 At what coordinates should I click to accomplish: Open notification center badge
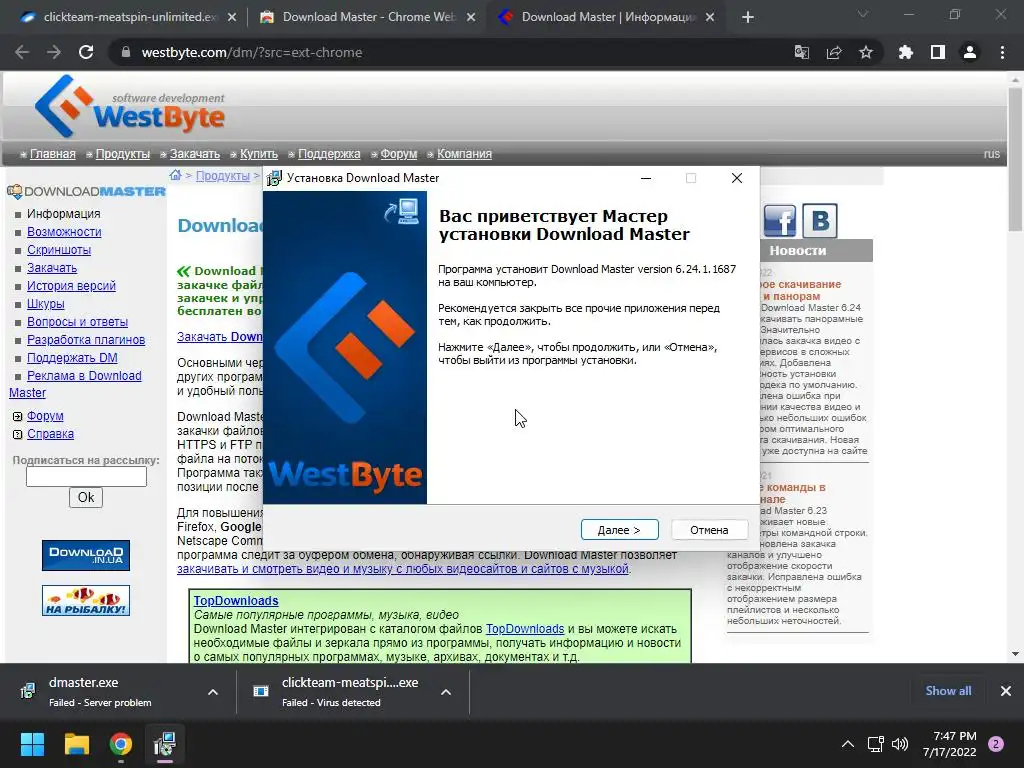996,744
